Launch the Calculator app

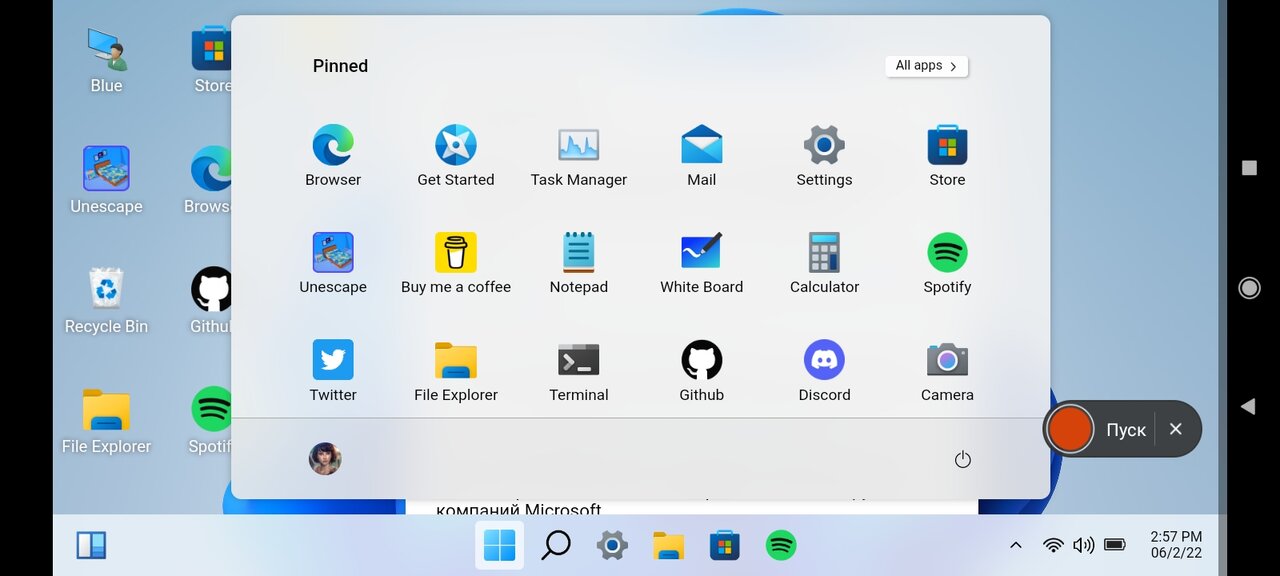[824, 250]
